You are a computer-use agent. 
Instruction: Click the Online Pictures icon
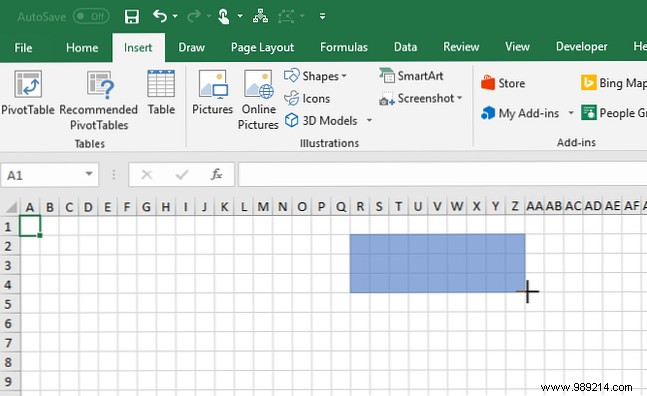click(x=258, y=99)
